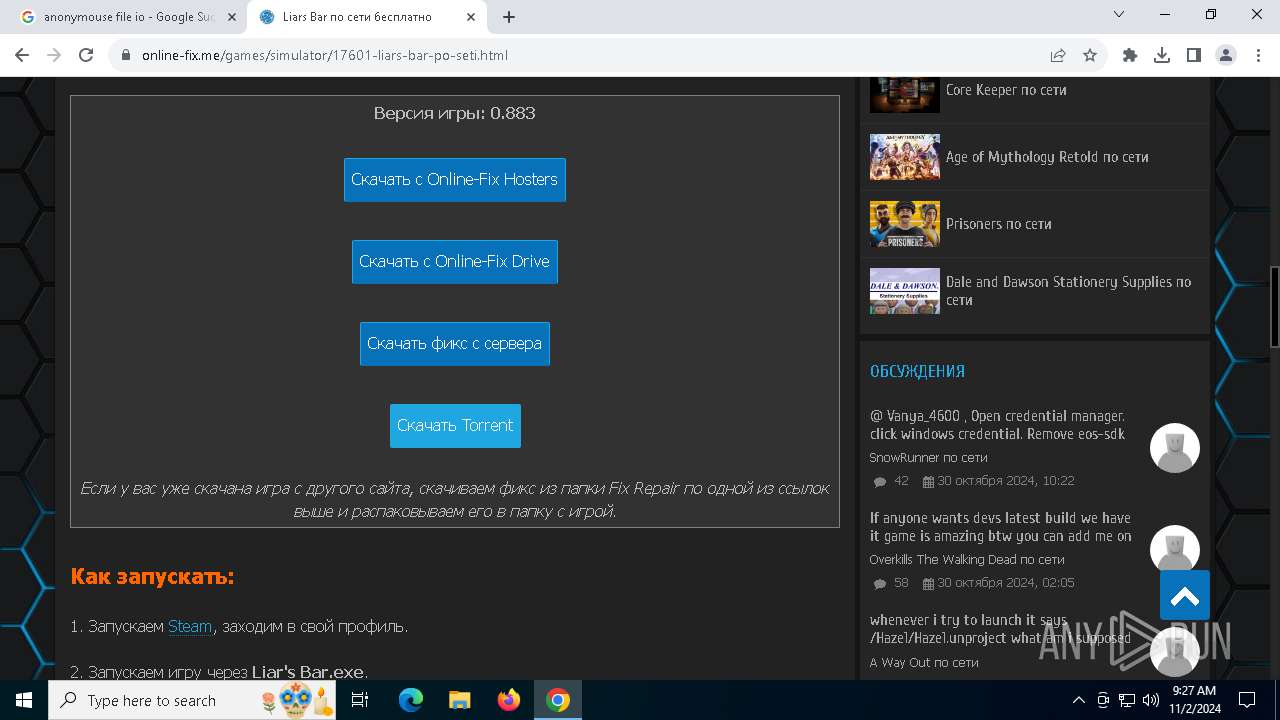Open the Windows Start menu
Viewport: 1280px width, 720px height.
tap(24, 700)
